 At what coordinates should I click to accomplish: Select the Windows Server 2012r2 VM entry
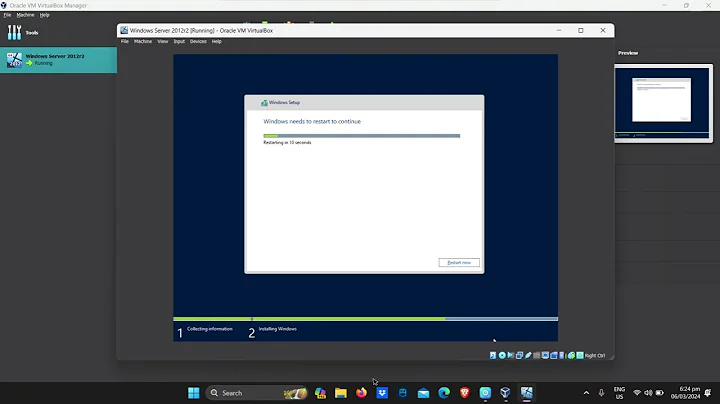58,60
